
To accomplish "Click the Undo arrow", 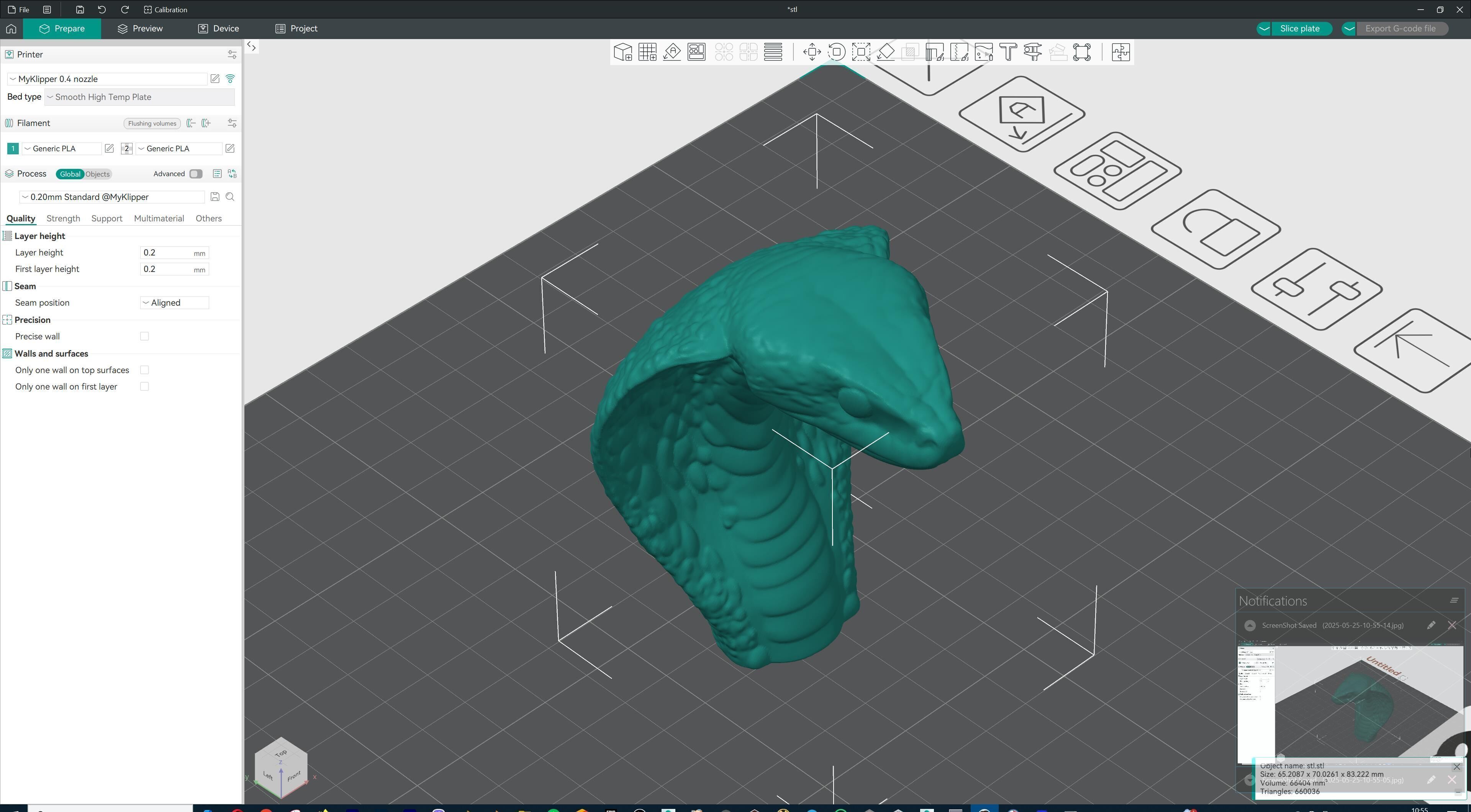I will pyautogui.click(x=102, y=10).
